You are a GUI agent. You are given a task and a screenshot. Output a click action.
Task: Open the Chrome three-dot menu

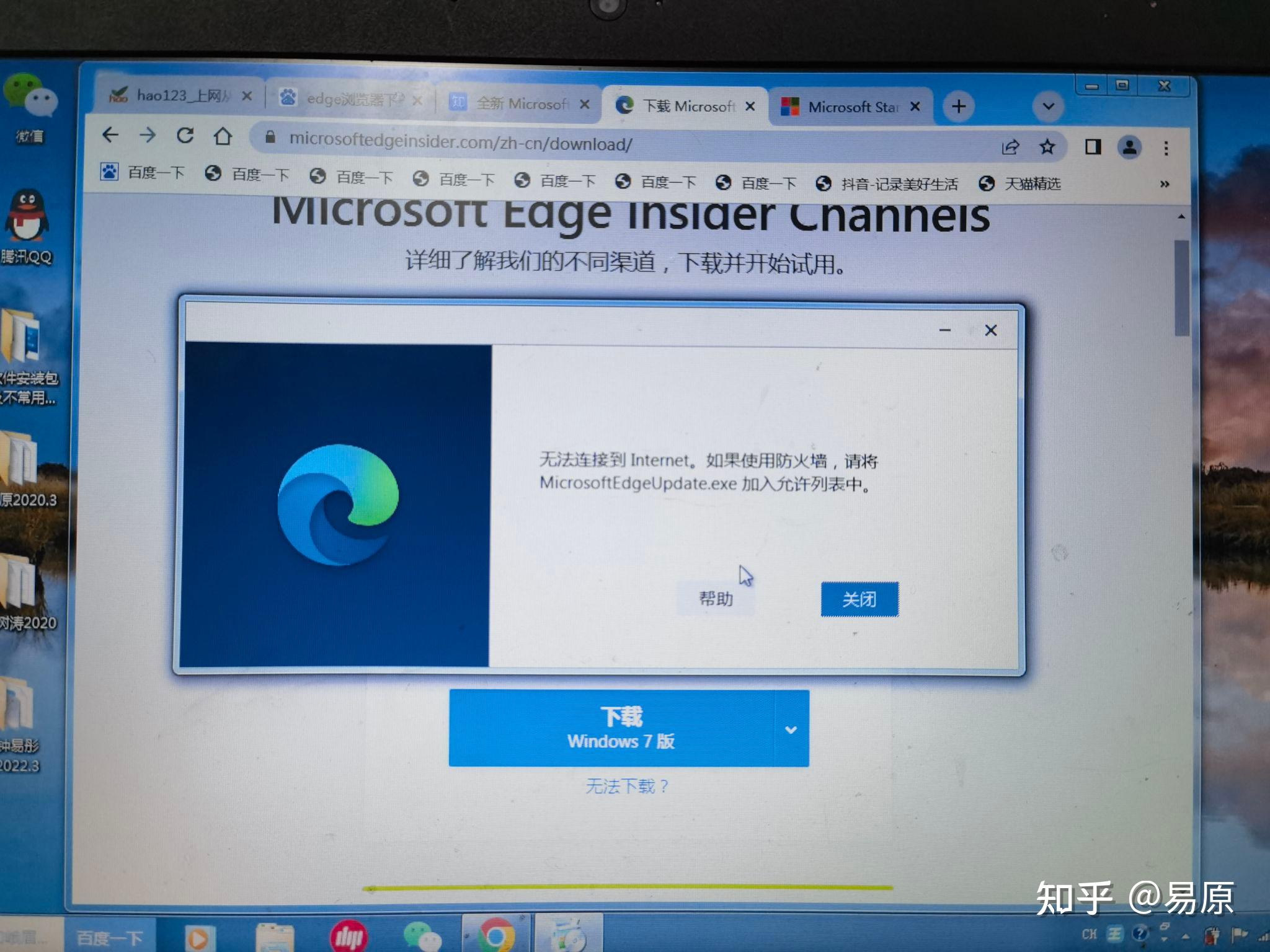(1166, 148)
